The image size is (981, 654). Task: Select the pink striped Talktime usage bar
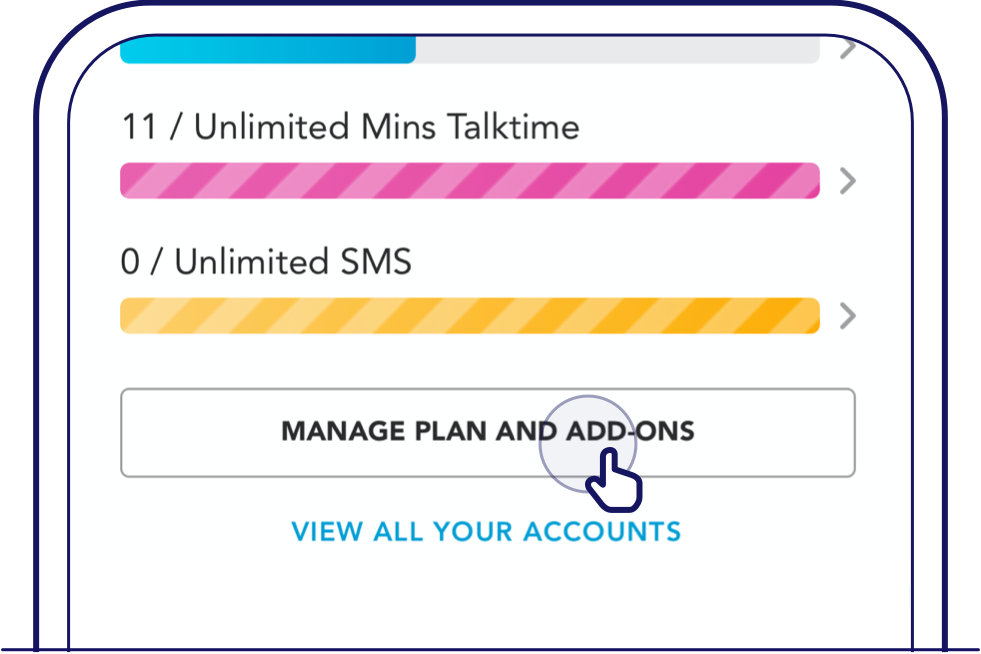point(470,180)
